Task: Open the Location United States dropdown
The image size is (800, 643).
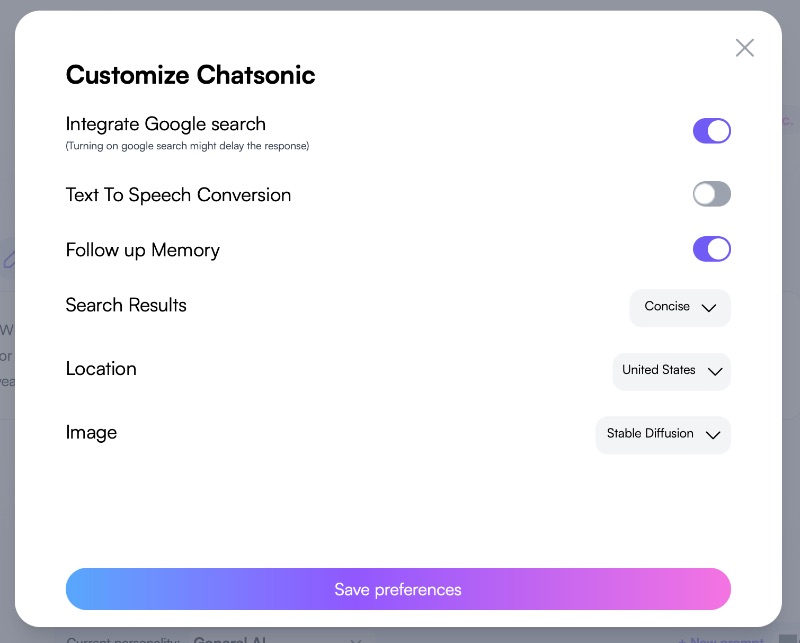Action: tap(671, 372)
